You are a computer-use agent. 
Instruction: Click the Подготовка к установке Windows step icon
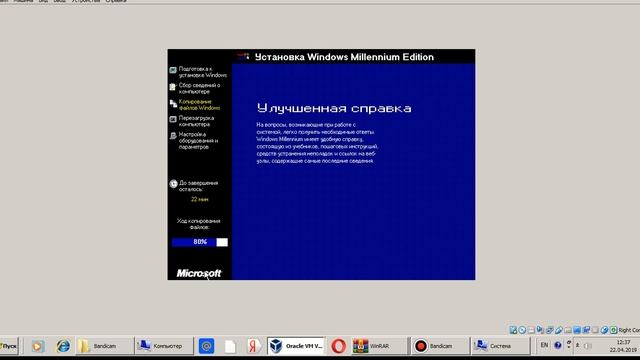173,70
